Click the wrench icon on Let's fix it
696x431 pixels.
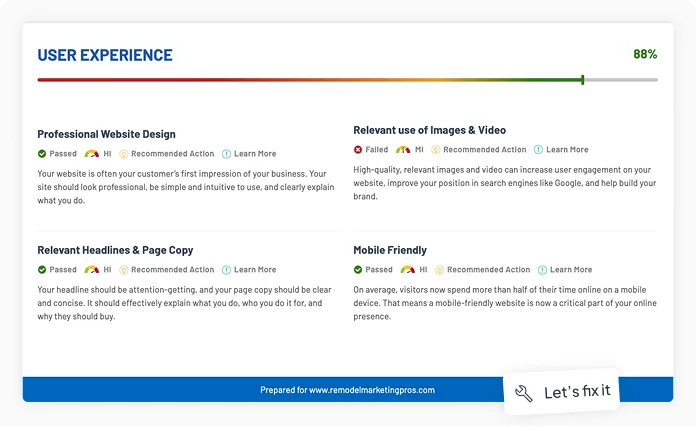click(x=524, y=393)
